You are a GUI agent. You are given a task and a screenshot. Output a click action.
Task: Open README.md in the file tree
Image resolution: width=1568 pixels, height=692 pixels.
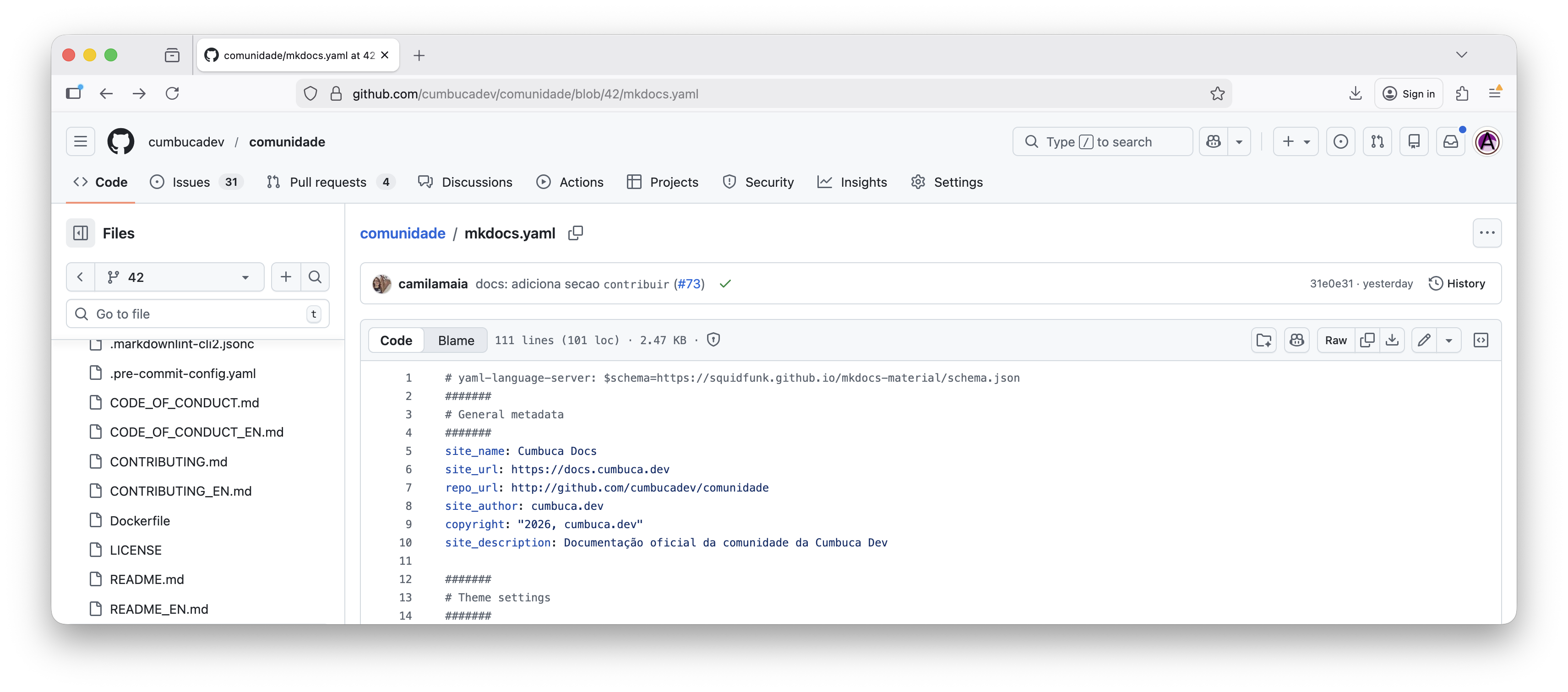pos(147,579)
